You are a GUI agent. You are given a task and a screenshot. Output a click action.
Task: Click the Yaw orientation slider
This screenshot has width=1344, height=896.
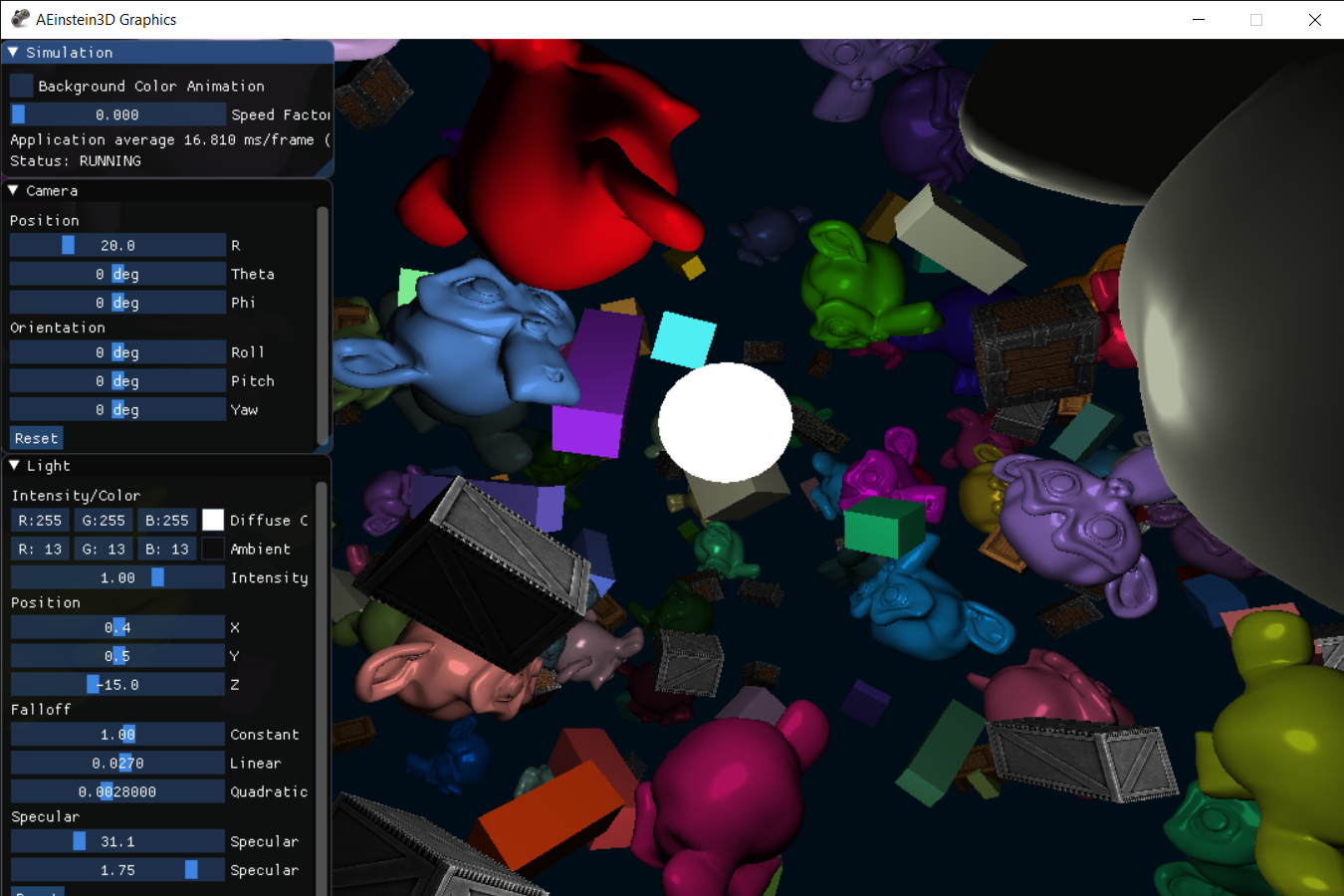click(117, 408)
